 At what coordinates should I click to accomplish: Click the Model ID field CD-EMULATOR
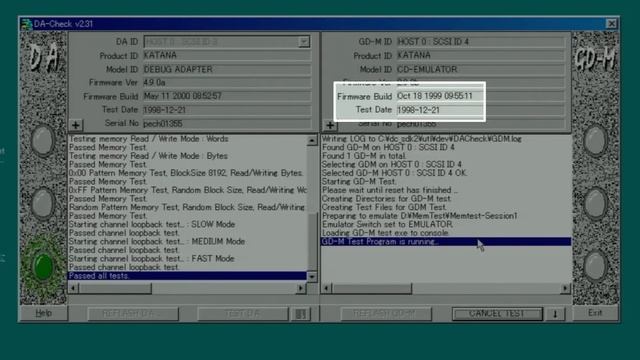click(x=481, y=69)
